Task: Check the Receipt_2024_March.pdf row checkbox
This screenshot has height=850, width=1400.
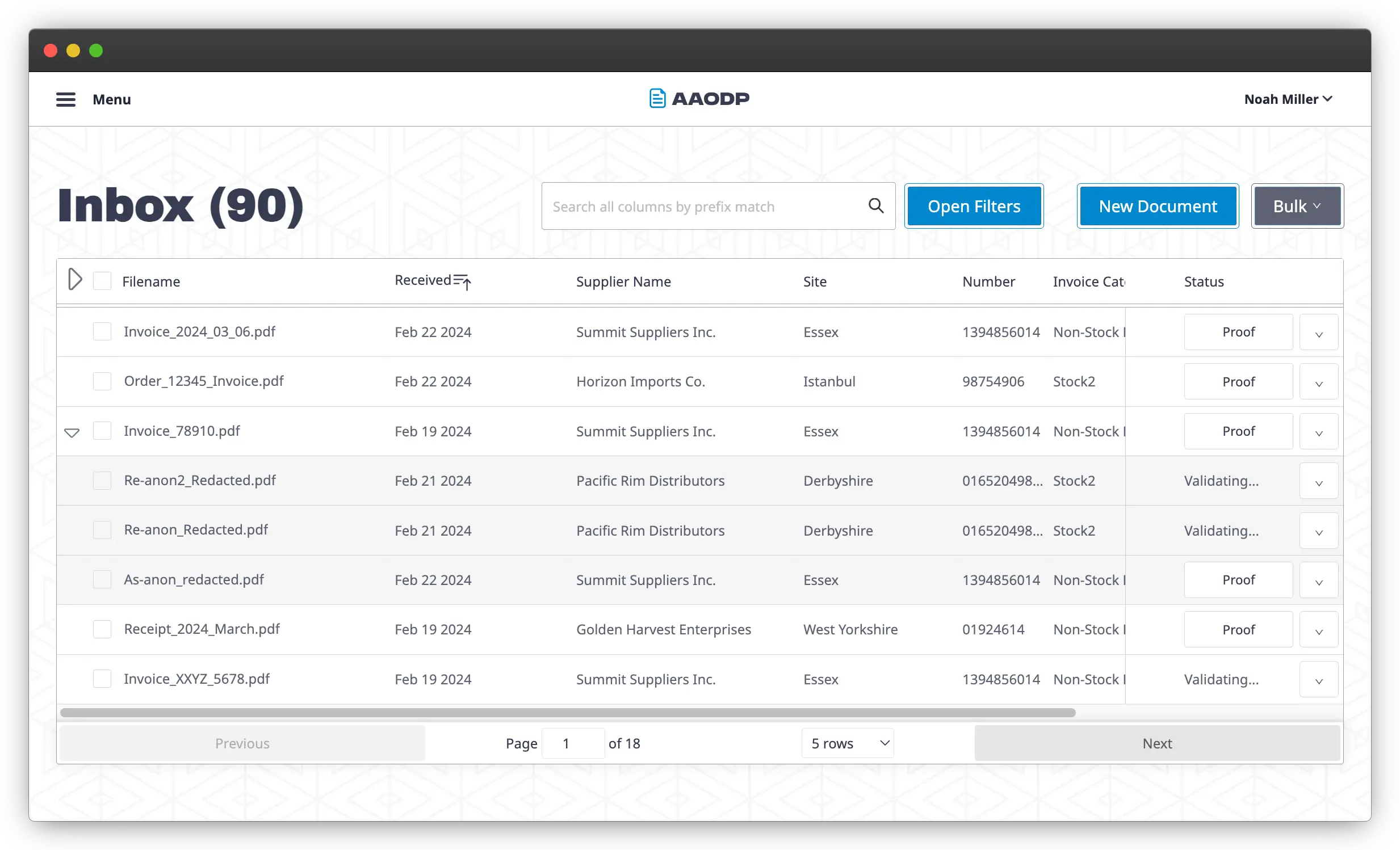Action: click(102, 629)
